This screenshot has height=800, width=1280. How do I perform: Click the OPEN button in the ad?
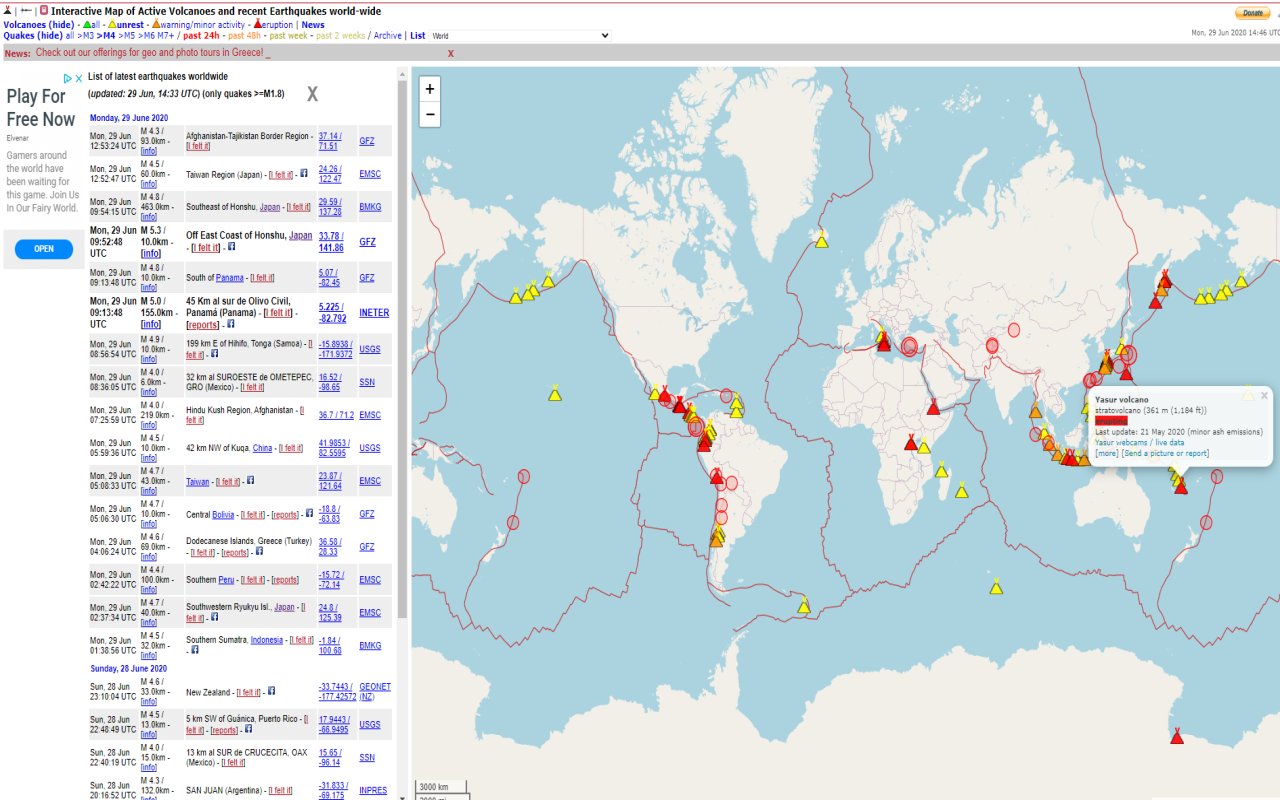(44, 249)
